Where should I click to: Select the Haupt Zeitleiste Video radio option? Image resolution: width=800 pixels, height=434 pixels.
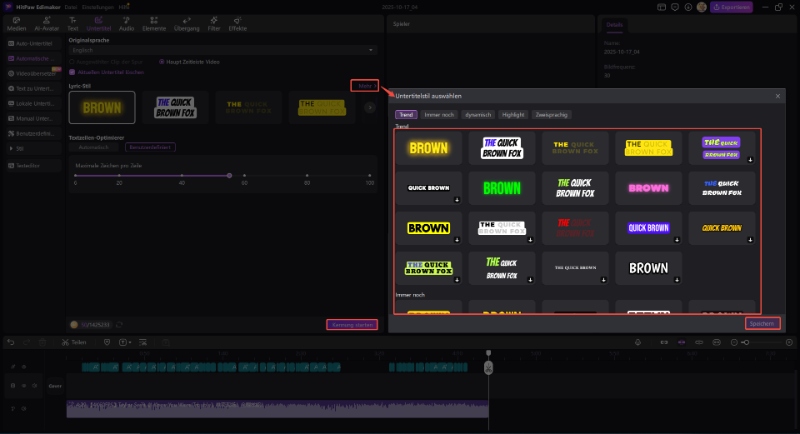point(161,61)
